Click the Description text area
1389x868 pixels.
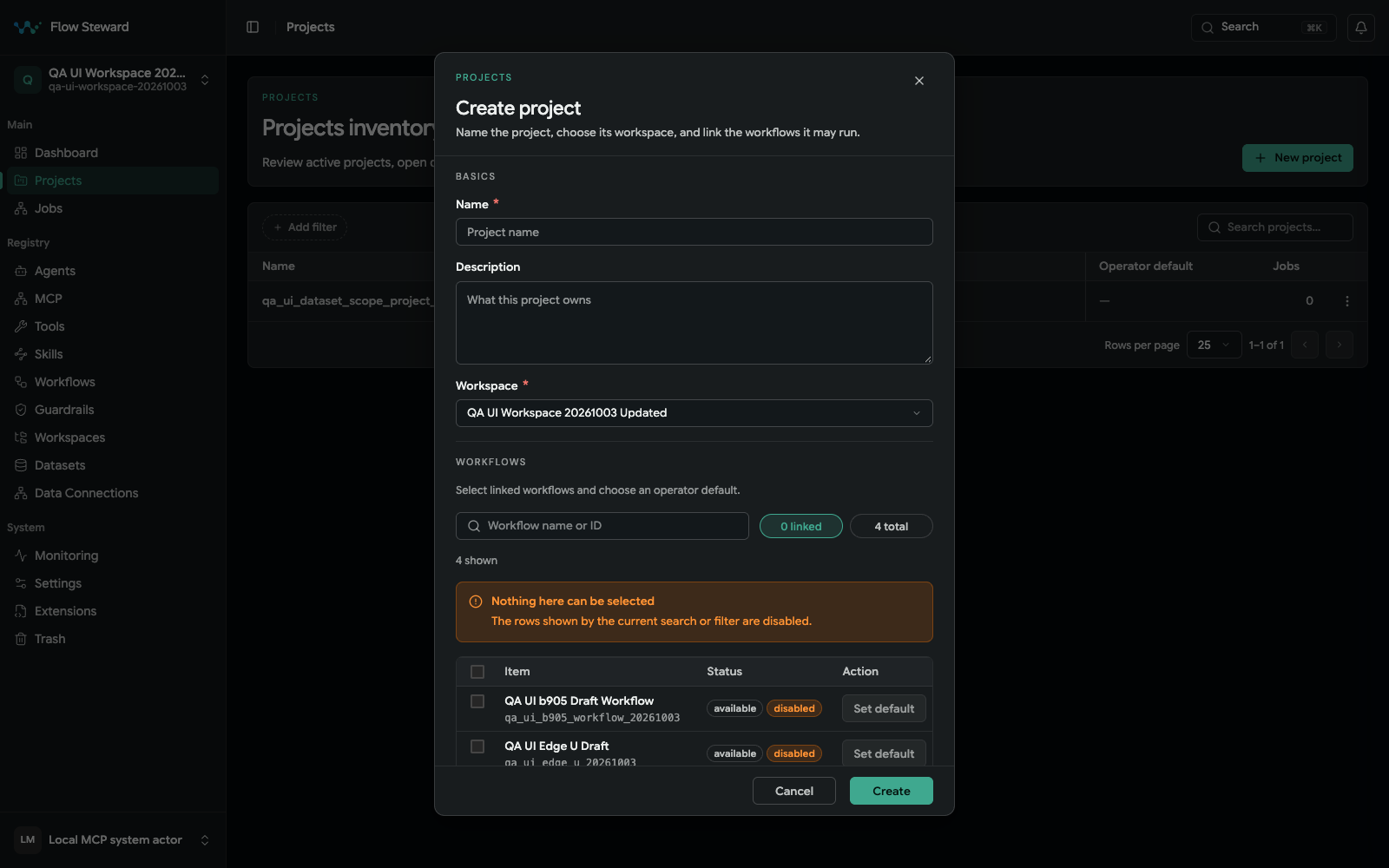pos(694,323)
